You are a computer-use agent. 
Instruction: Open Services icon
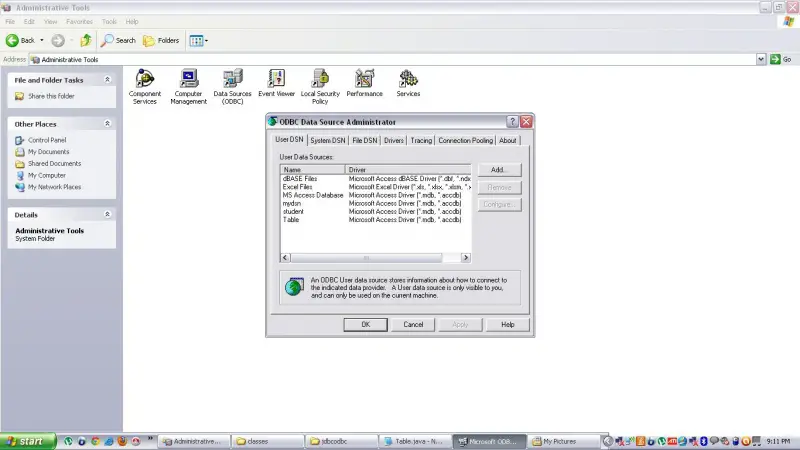pyautogui.click(x=408, y=83)
